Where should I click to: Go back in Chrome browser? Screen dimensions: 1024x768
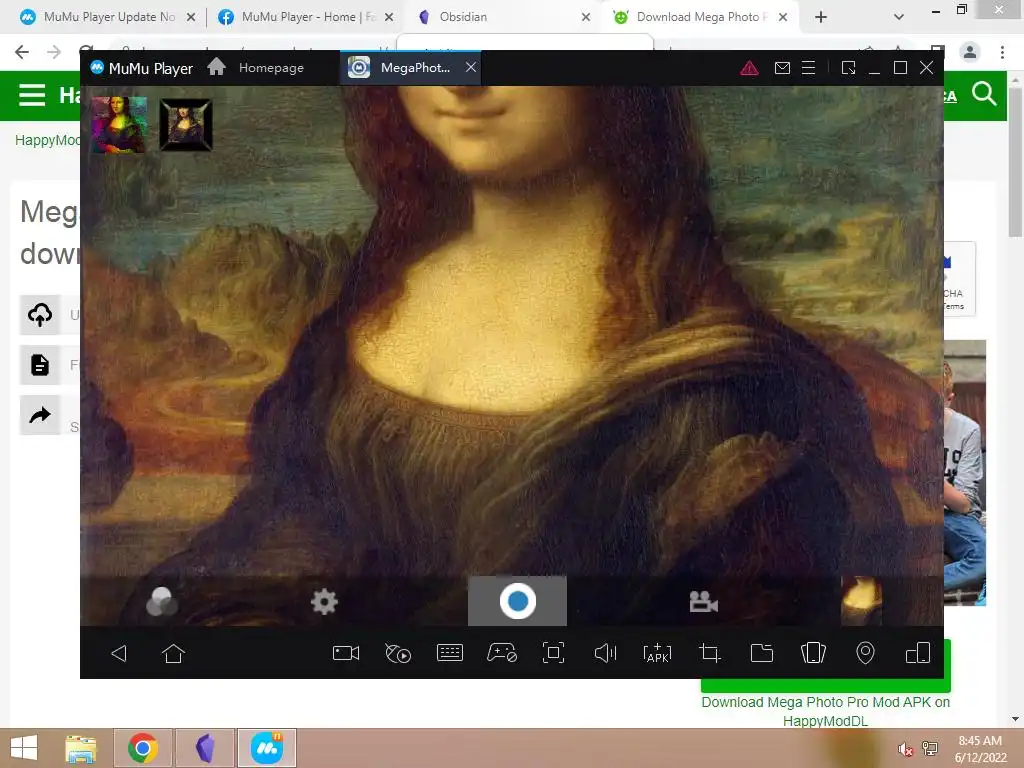coord(22,52)
